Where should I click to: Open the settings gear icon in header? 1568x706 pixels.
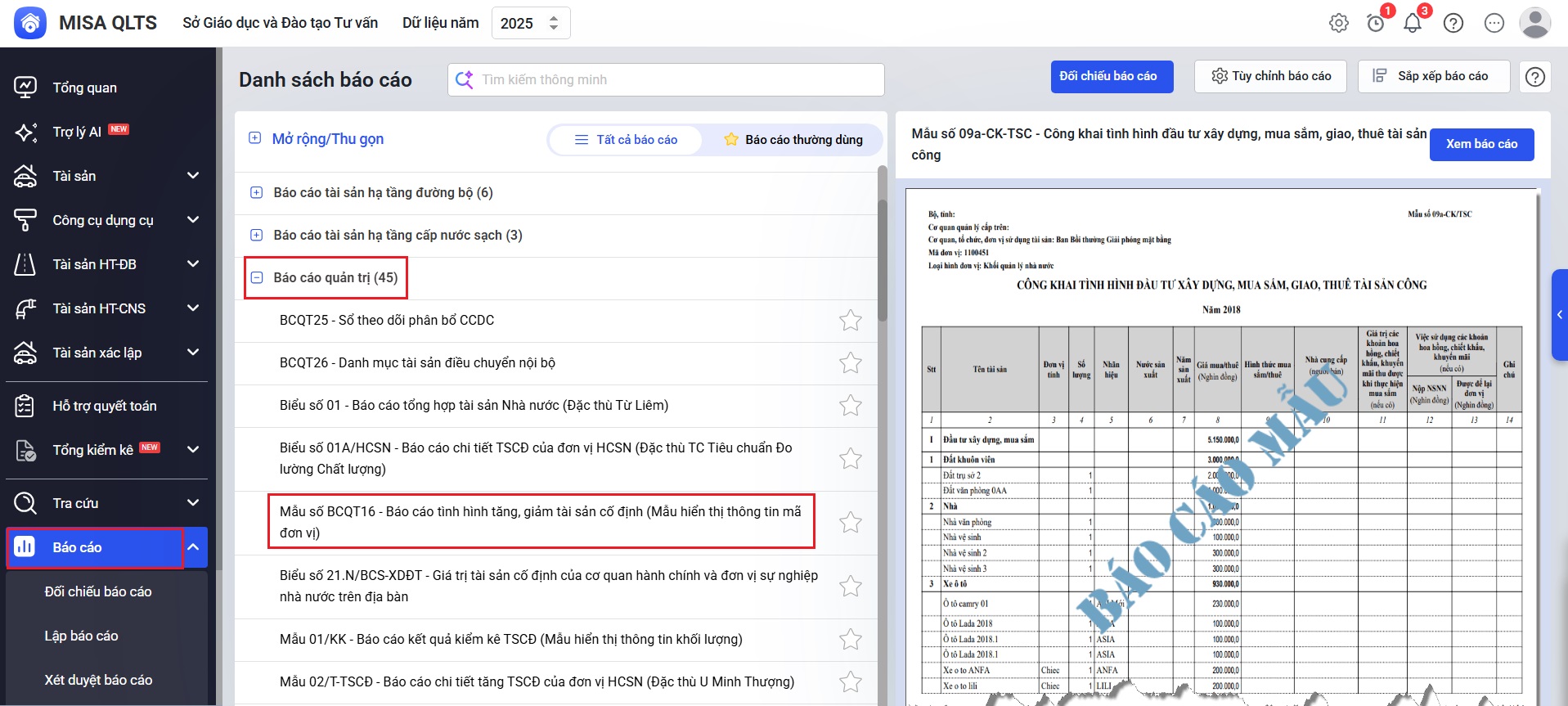point(1339,23)
